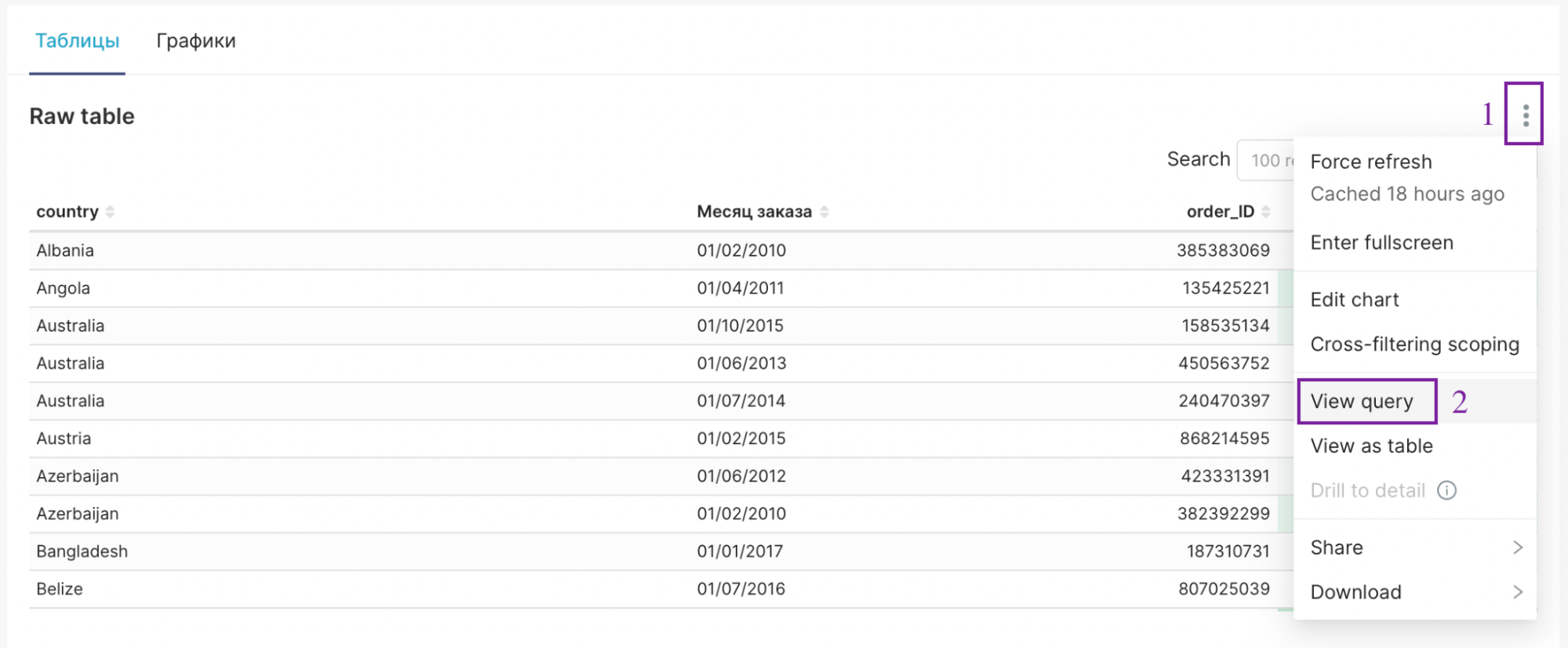Open the three-dot chart options menu
This screenshot has width=1568, height=648.
[1525, 115]
